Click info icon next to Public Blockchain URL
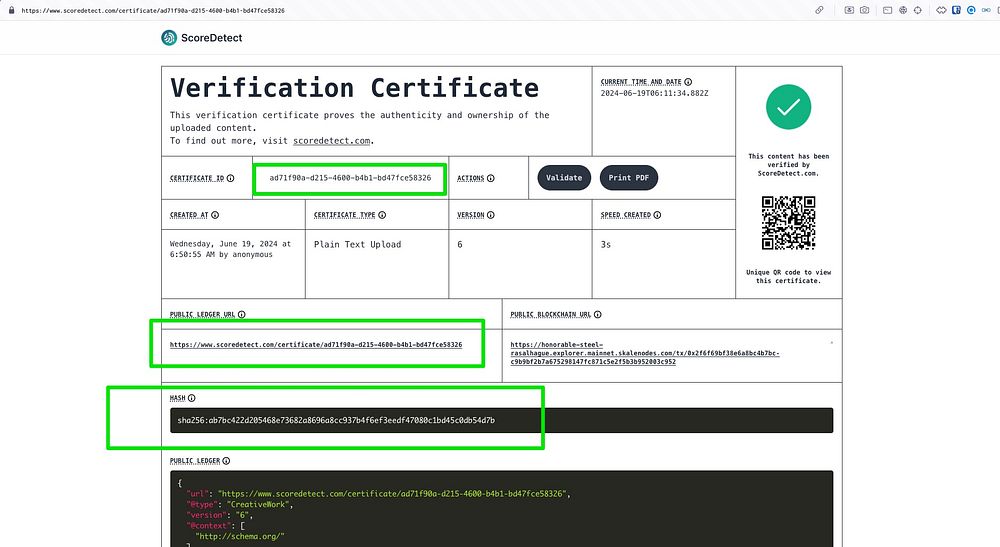 coord(598,314)
